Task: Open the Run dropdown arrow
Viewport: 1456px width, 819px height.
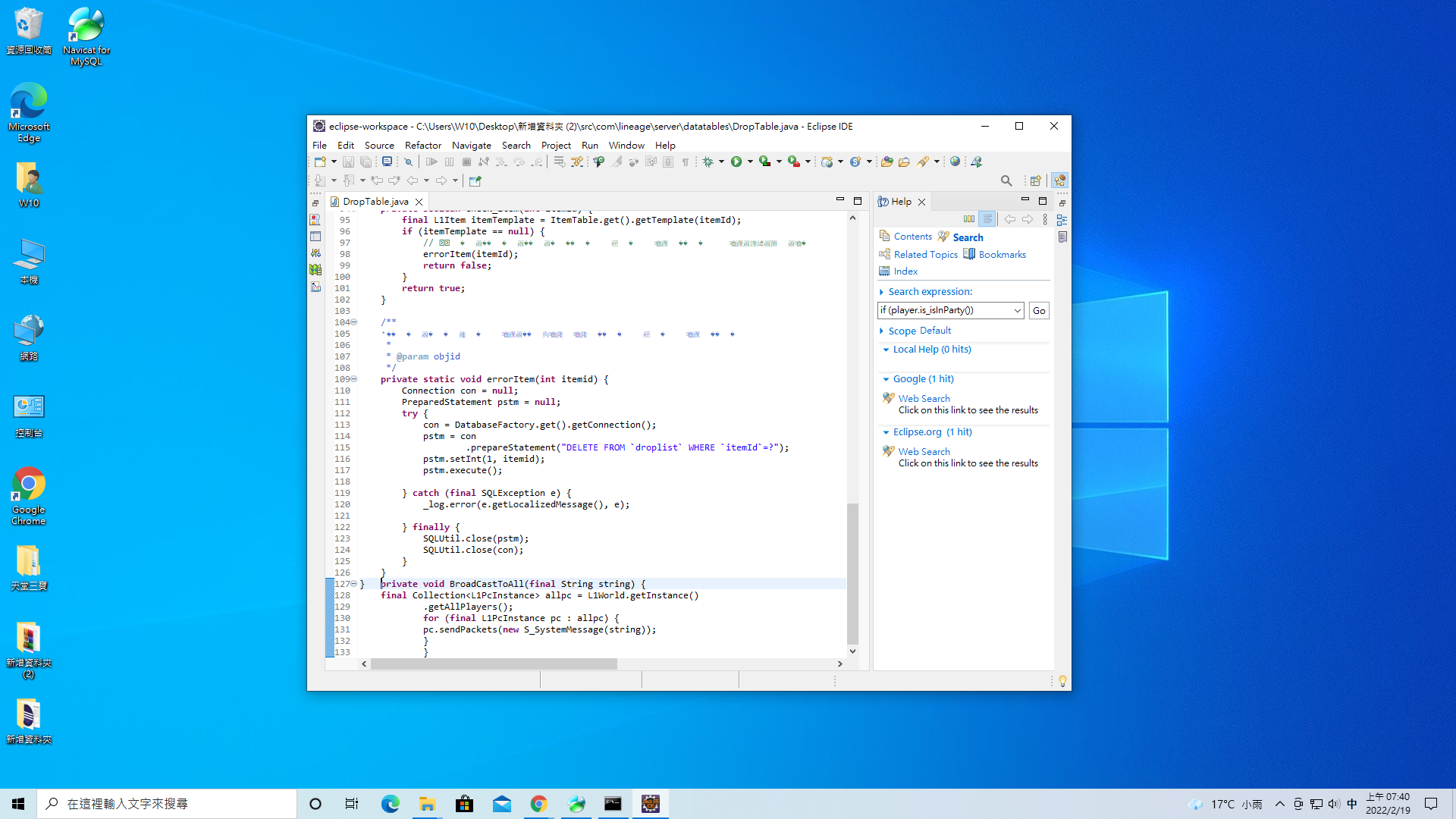Action: pyautogui.click(x=750, y=162)
